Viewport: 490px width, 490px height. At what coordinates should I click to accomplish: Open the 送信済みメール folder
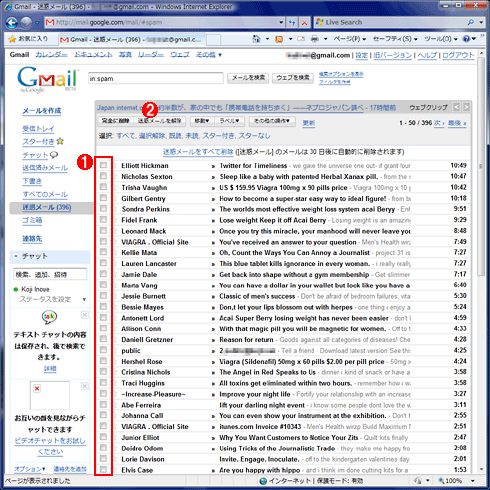(x=45, y=168)
